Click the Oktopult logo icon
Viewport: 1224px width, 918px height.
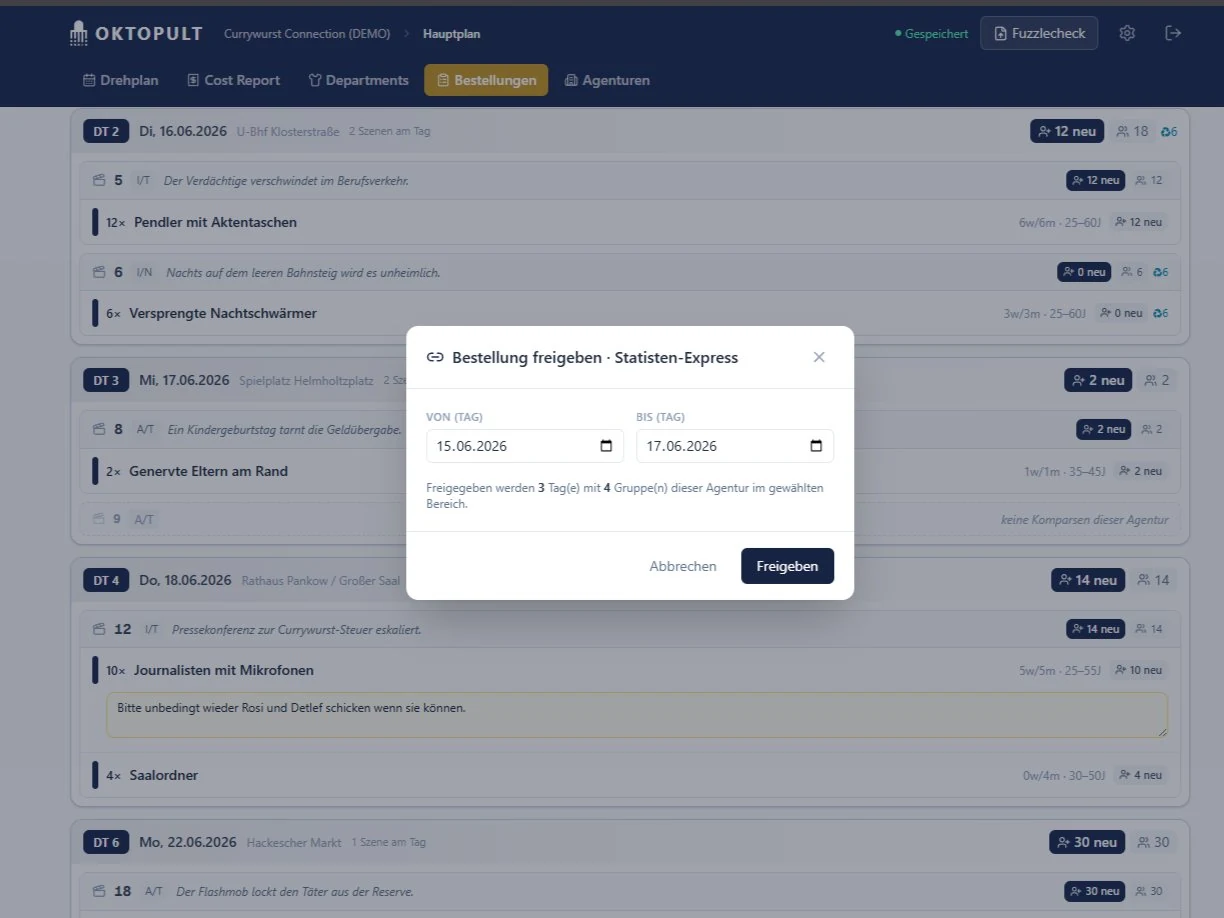pyautogui.click(x=79, y=33)
